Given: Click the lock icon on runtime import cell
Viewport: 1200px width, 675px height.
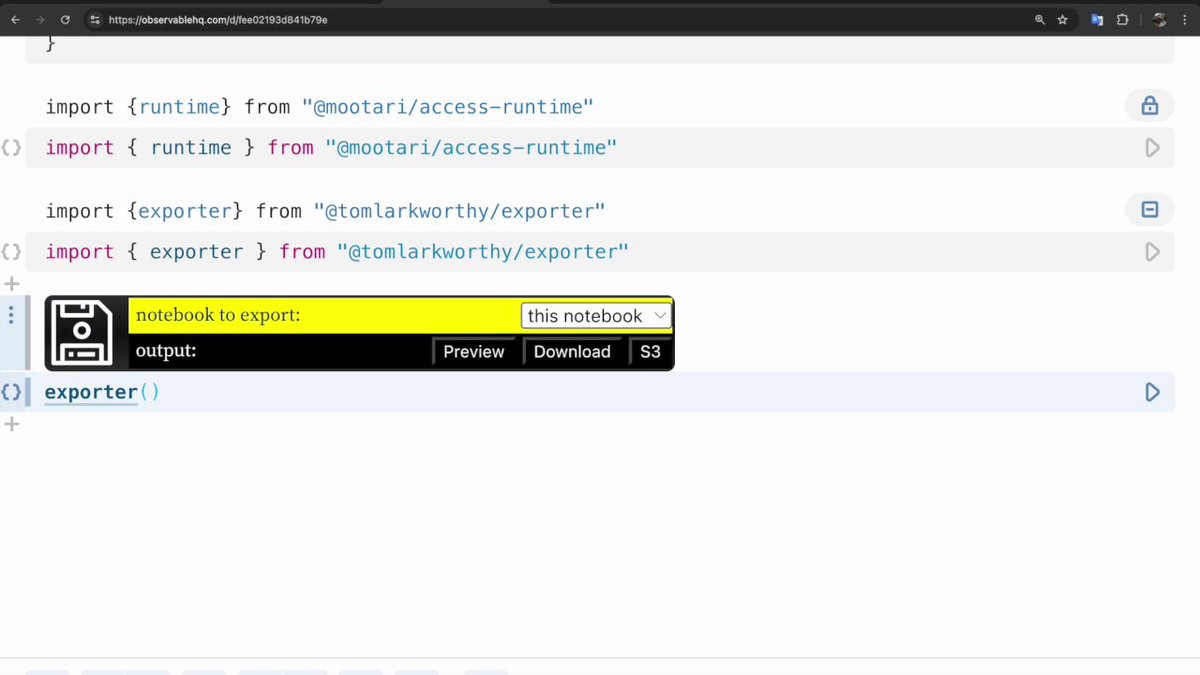Looking at the screenshot, I should (x=1150, y=105).
